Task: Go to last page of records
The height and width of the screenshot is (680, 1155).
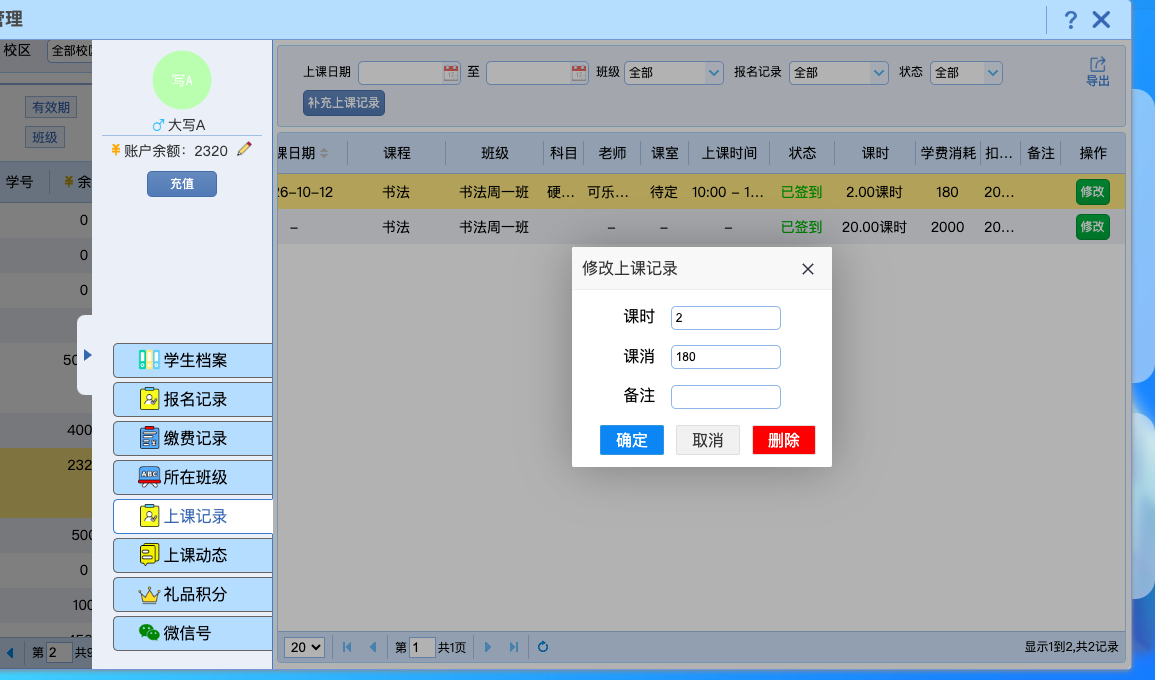Action: pos(514,647)
